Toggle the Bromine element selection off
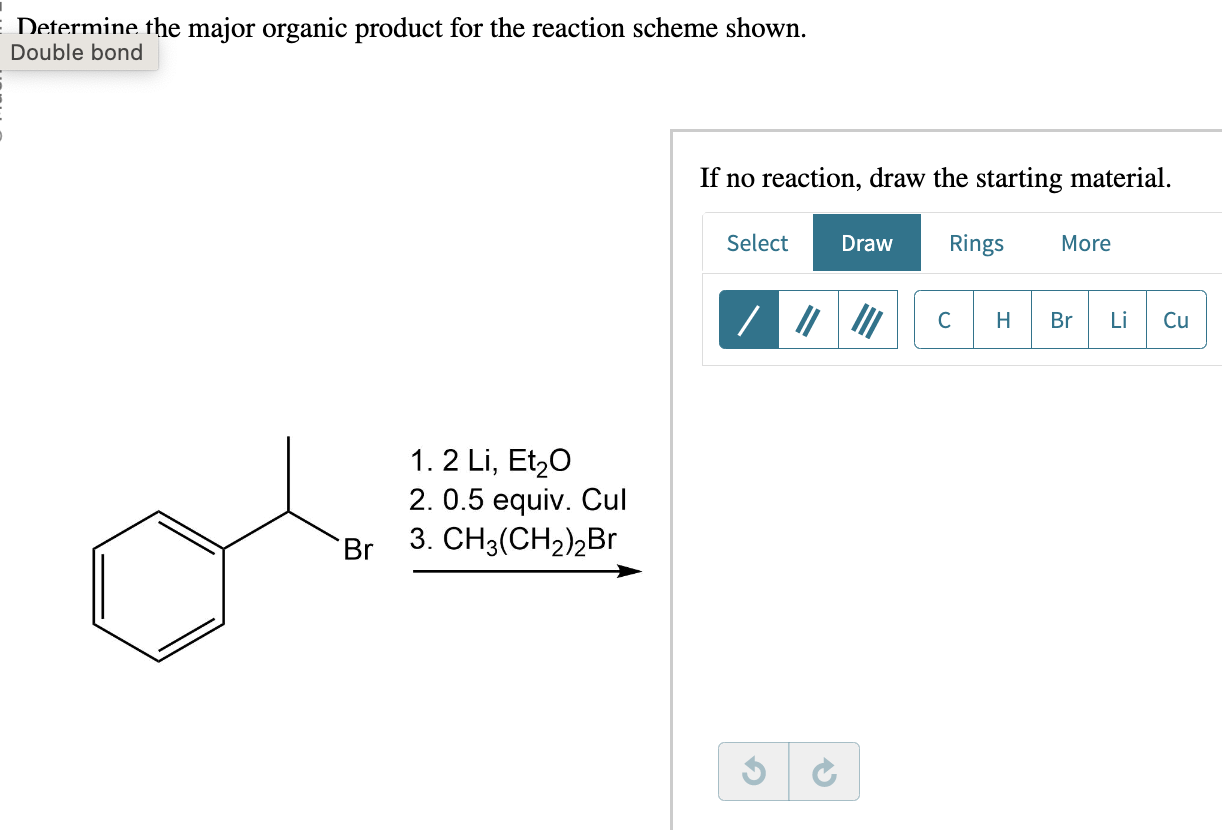This screenshot has height=830, width=1222. pos(1060,319)
